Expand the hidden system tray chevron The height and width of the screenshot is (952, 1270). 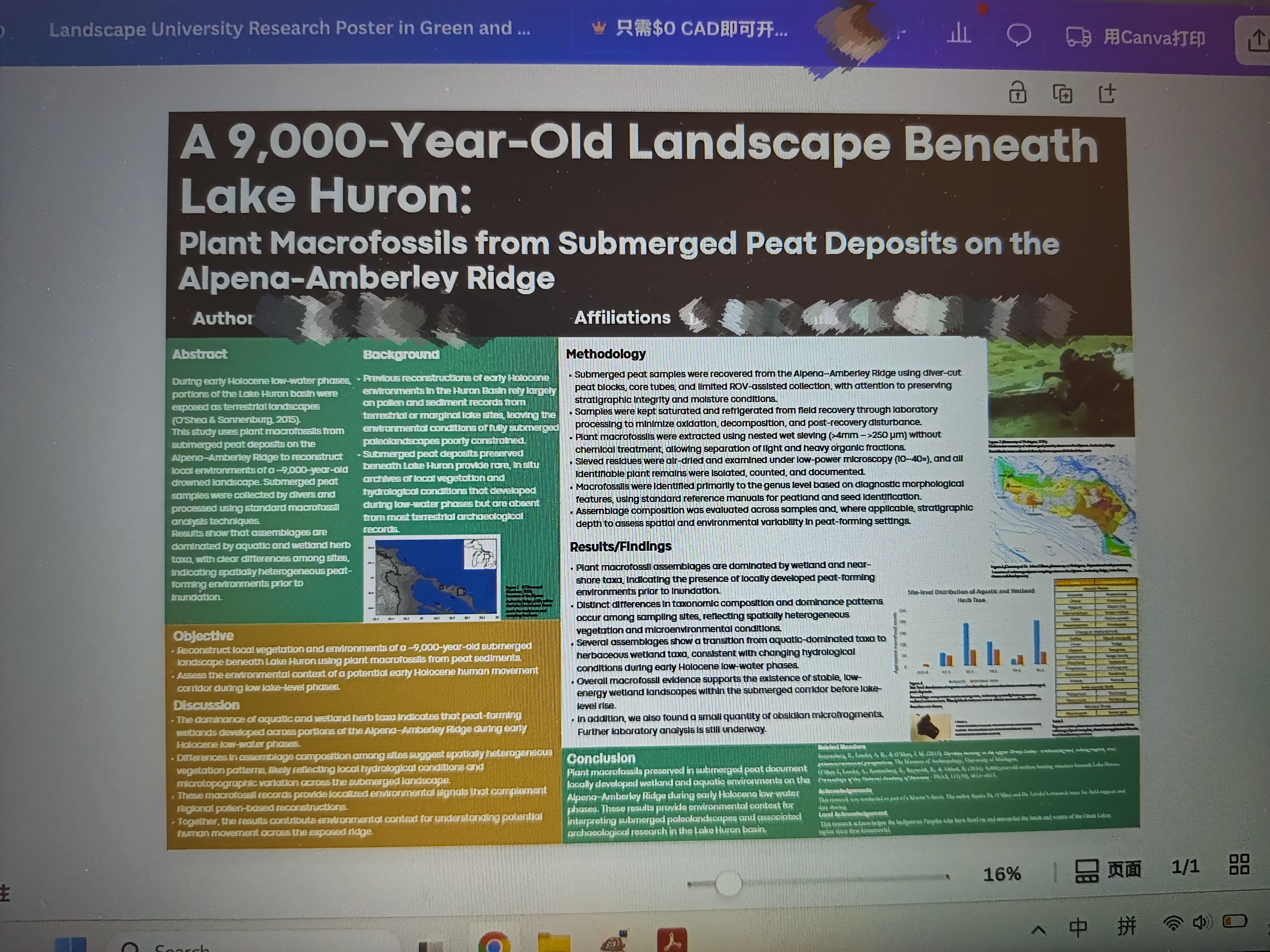click(1038, 930)
